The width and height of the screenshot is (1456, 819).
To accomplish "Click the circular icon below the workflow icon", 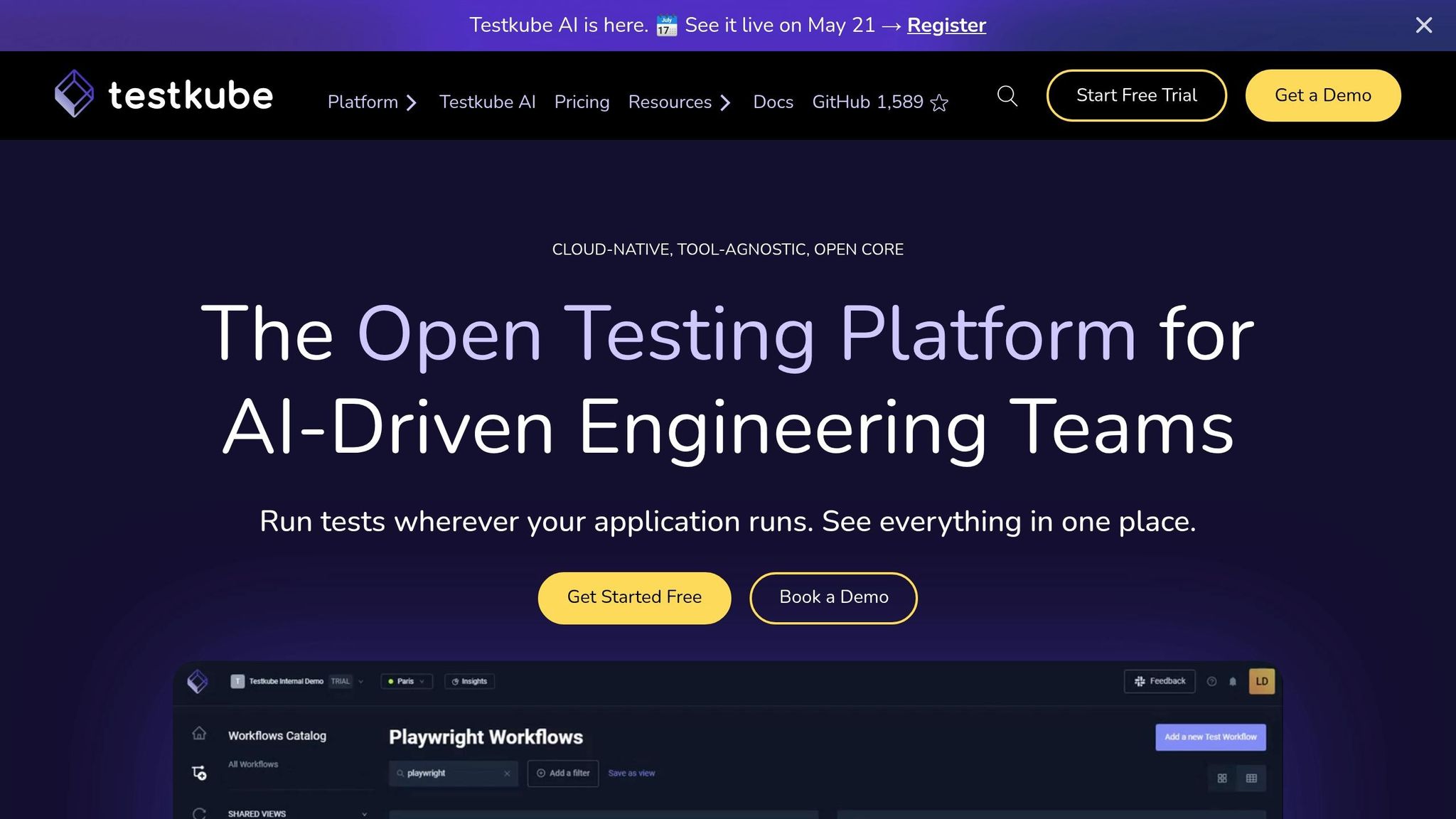I will pos(199,813).
